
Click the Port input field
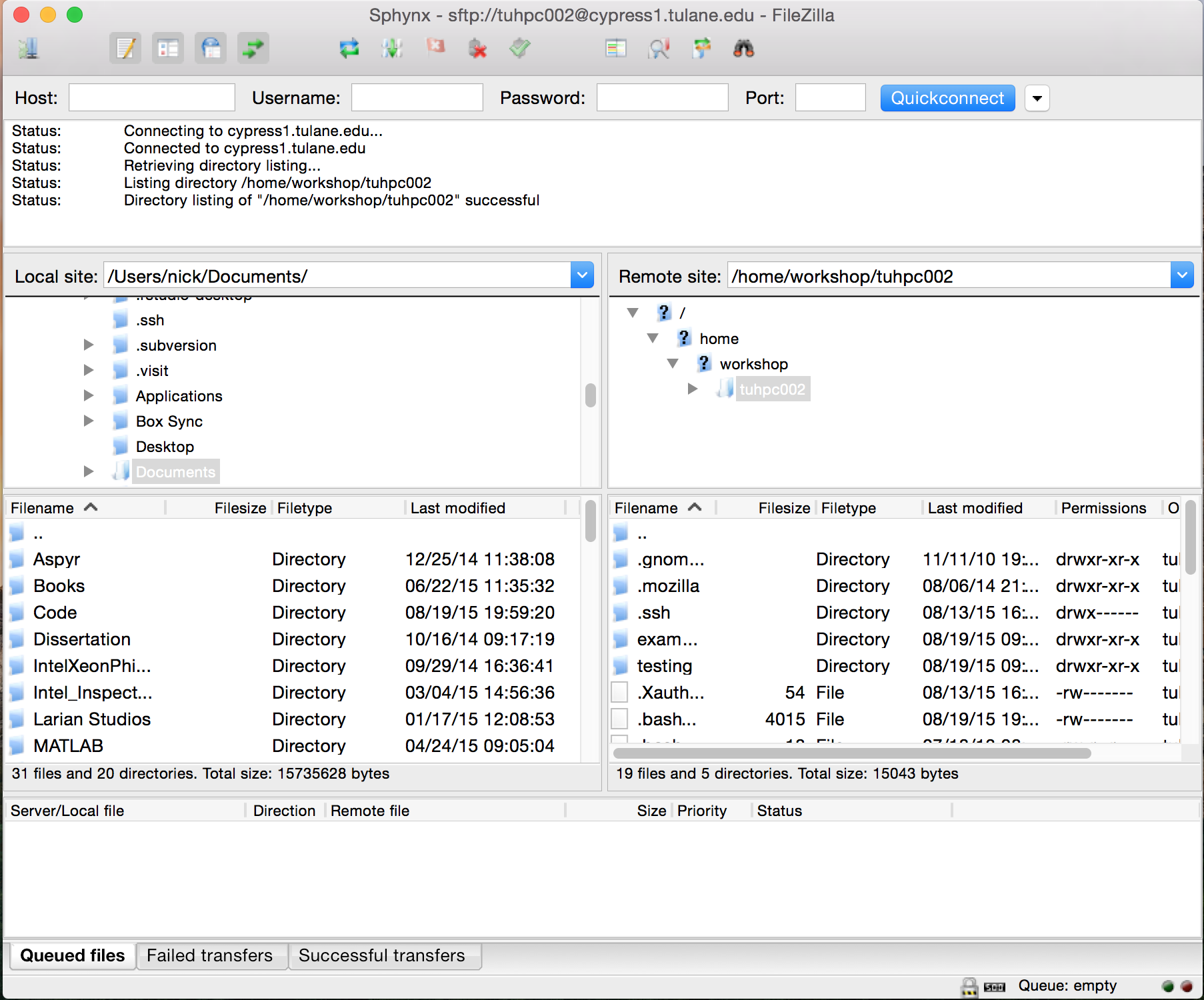[x=831, y=98]
